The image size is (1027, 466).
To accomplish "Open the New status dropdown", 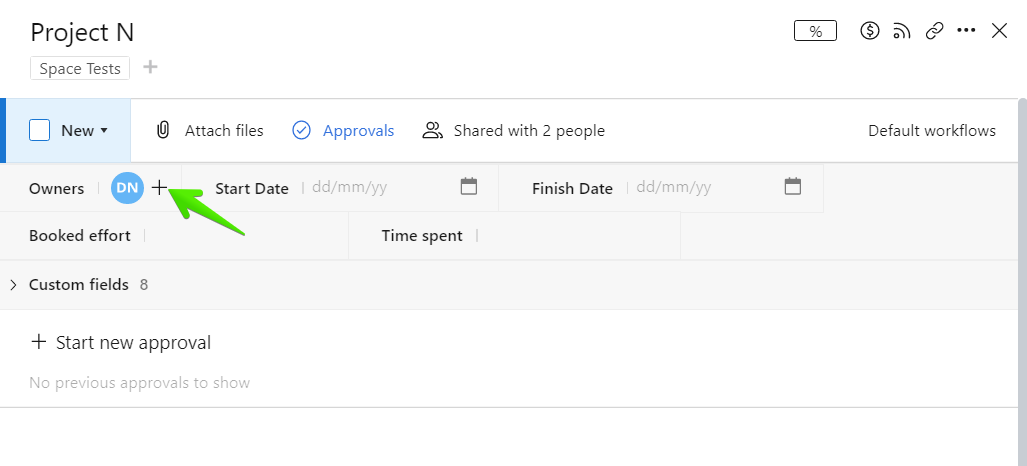I will coord(85,130).
